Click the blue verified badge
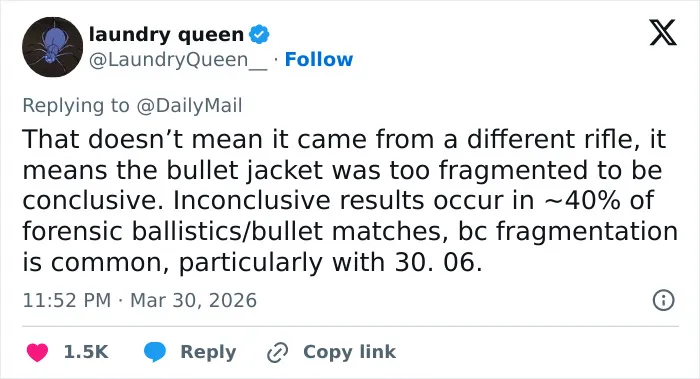 (x=259, y=34)
